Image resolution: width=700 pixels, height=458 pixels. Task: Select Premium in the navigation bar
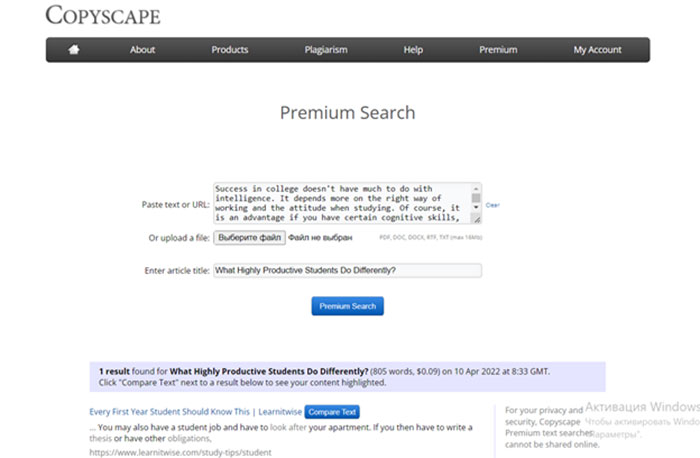click(x=498, y=50)
